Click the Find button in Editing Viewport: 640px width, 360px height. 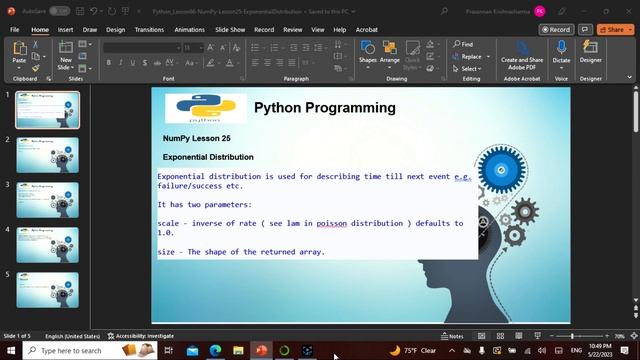click(x=463, y=44)
